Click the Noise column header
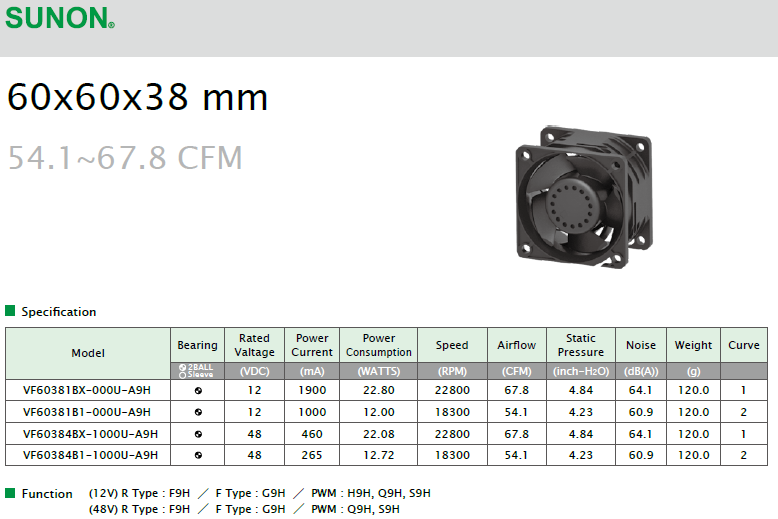Screen dimensions: 778x519 (641, 345)
